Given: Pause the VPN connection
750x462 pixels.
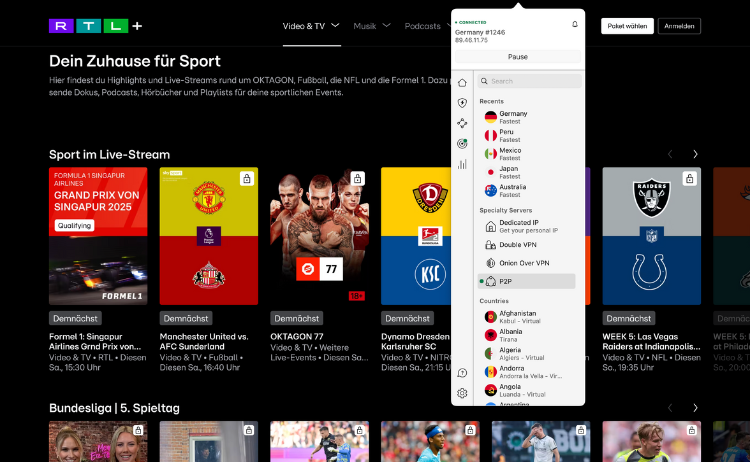Looking at the screenshot, I should [518, 57].
